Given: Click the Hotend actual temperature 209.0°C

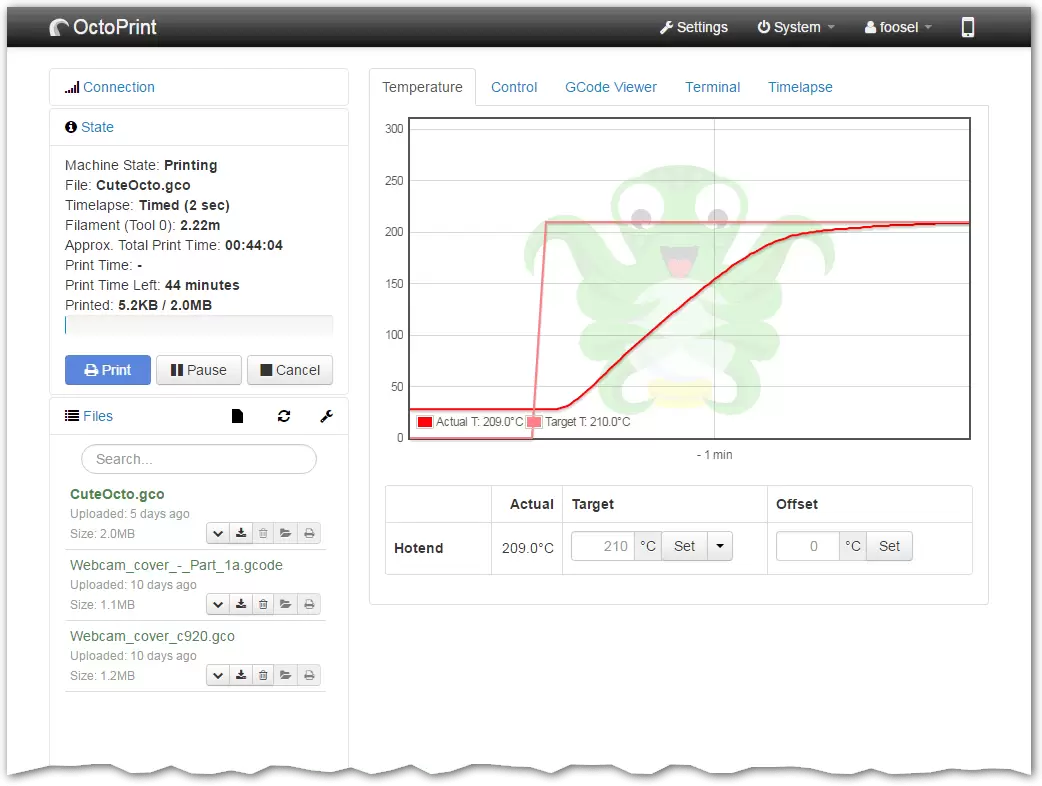Looking at the screenshot, I should click(x=528, y=548).
